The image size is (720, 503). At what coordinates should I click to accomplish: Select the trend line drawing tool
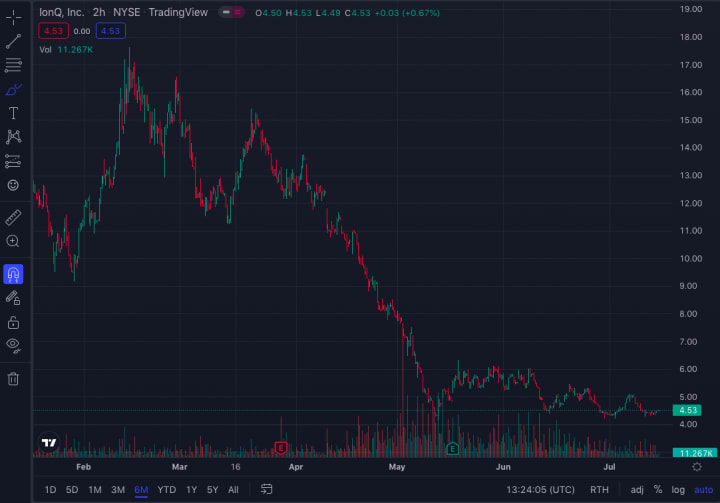click(13, 41)
